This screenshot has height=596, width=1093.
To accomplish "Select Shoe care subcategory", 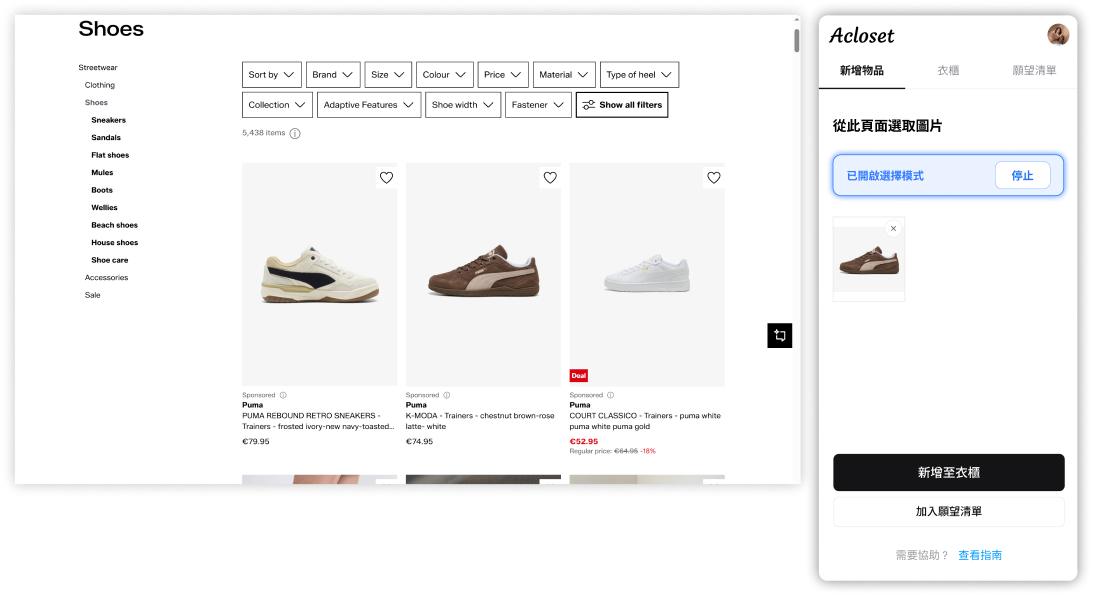I will (x=109, y=259).
